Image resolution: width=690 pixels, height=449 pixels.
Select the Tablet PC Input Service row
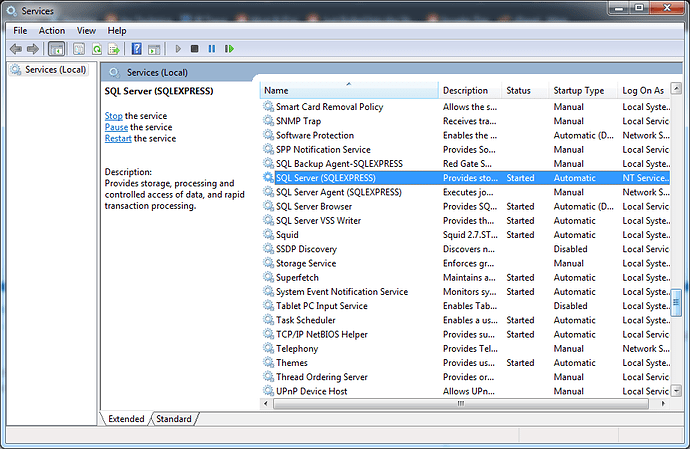[466, 306]
